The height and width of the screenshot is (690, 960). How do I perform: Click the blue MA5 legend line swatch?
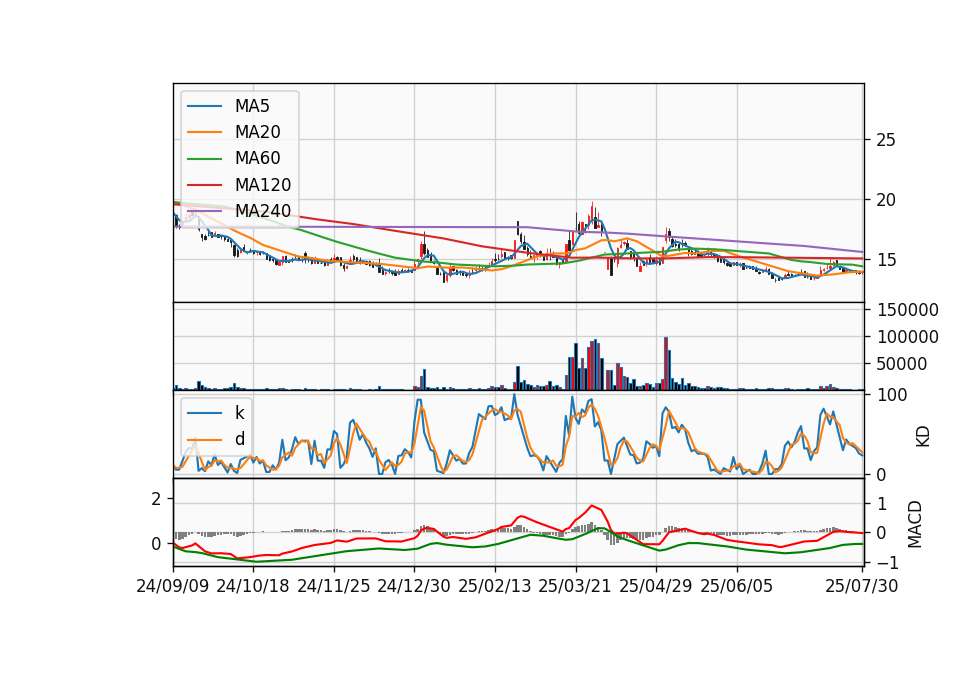pos(204,106)
